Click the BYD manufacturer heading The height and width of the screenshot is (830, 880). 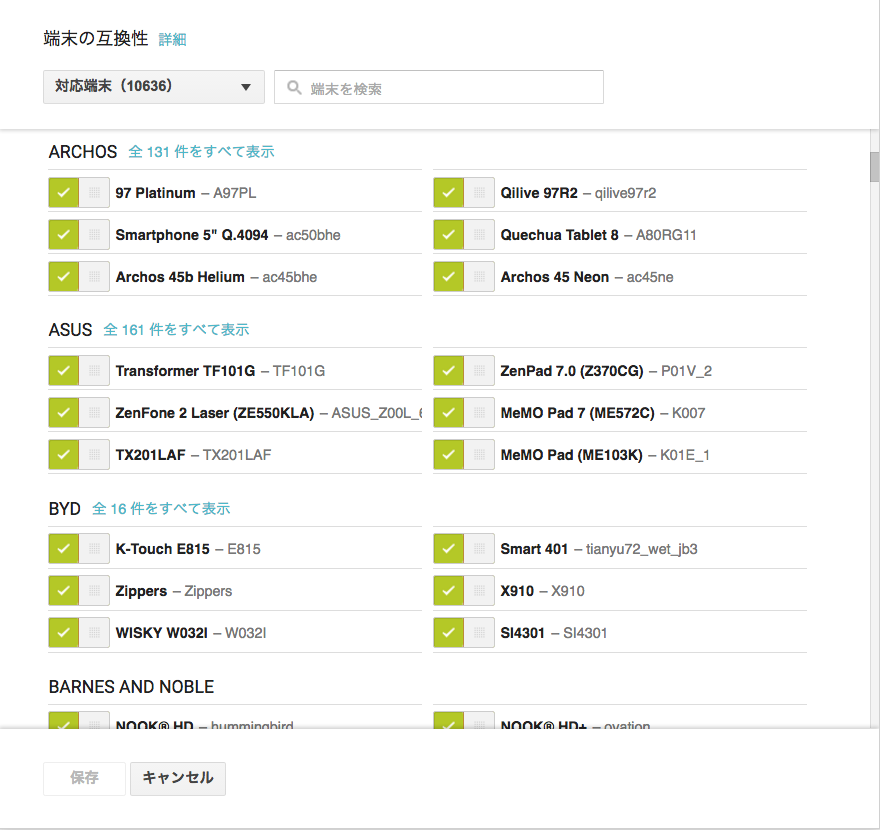click(x=65, y=508)
